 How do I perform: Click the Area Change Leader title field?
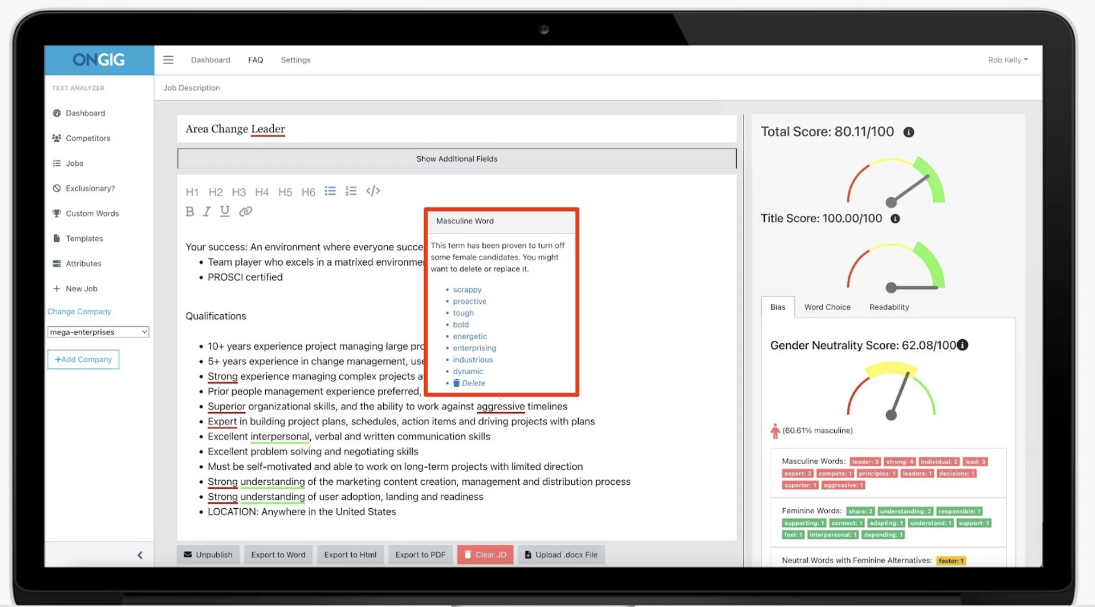click(x=400, y=129)
